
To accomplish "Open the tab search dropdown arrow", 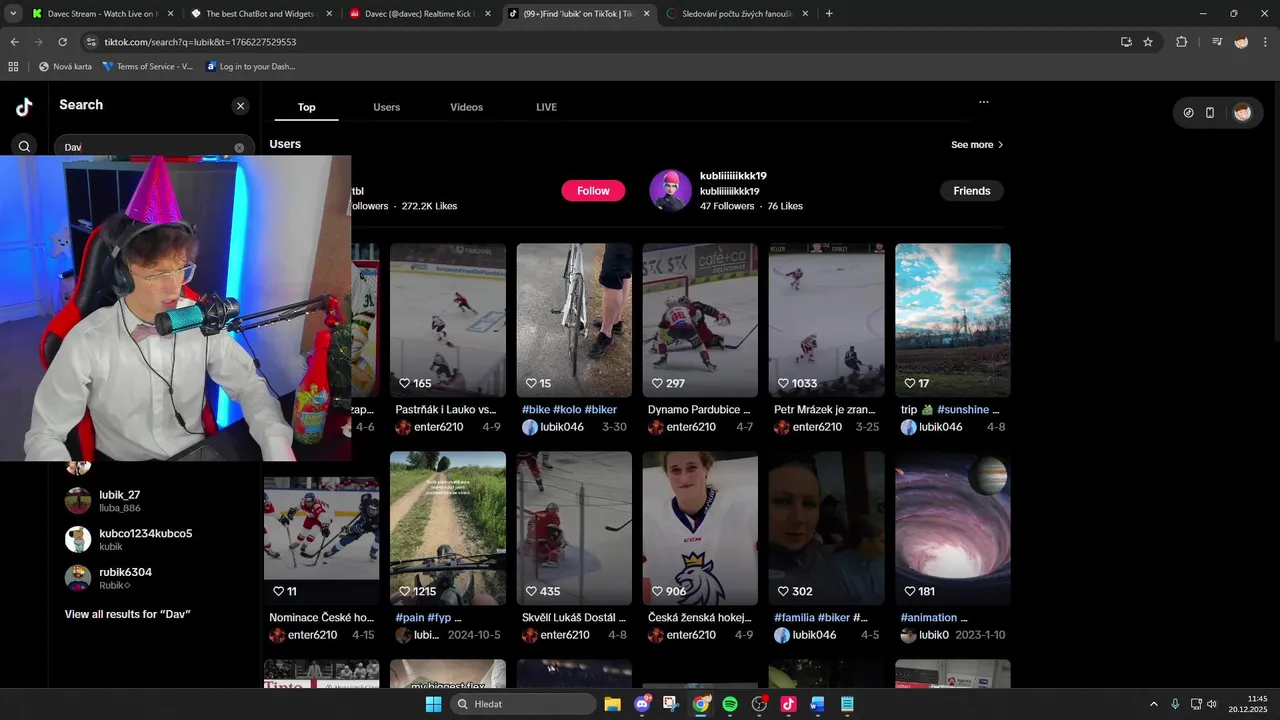I will pyautogui.click(x=13, y=14).
